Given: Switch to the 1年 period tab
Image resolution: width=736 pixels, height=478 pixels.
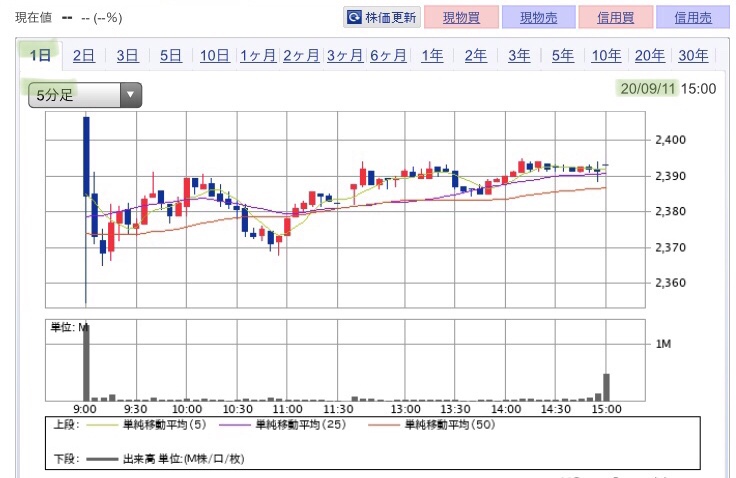Looking at the screenshot, I should pos(432,55).
